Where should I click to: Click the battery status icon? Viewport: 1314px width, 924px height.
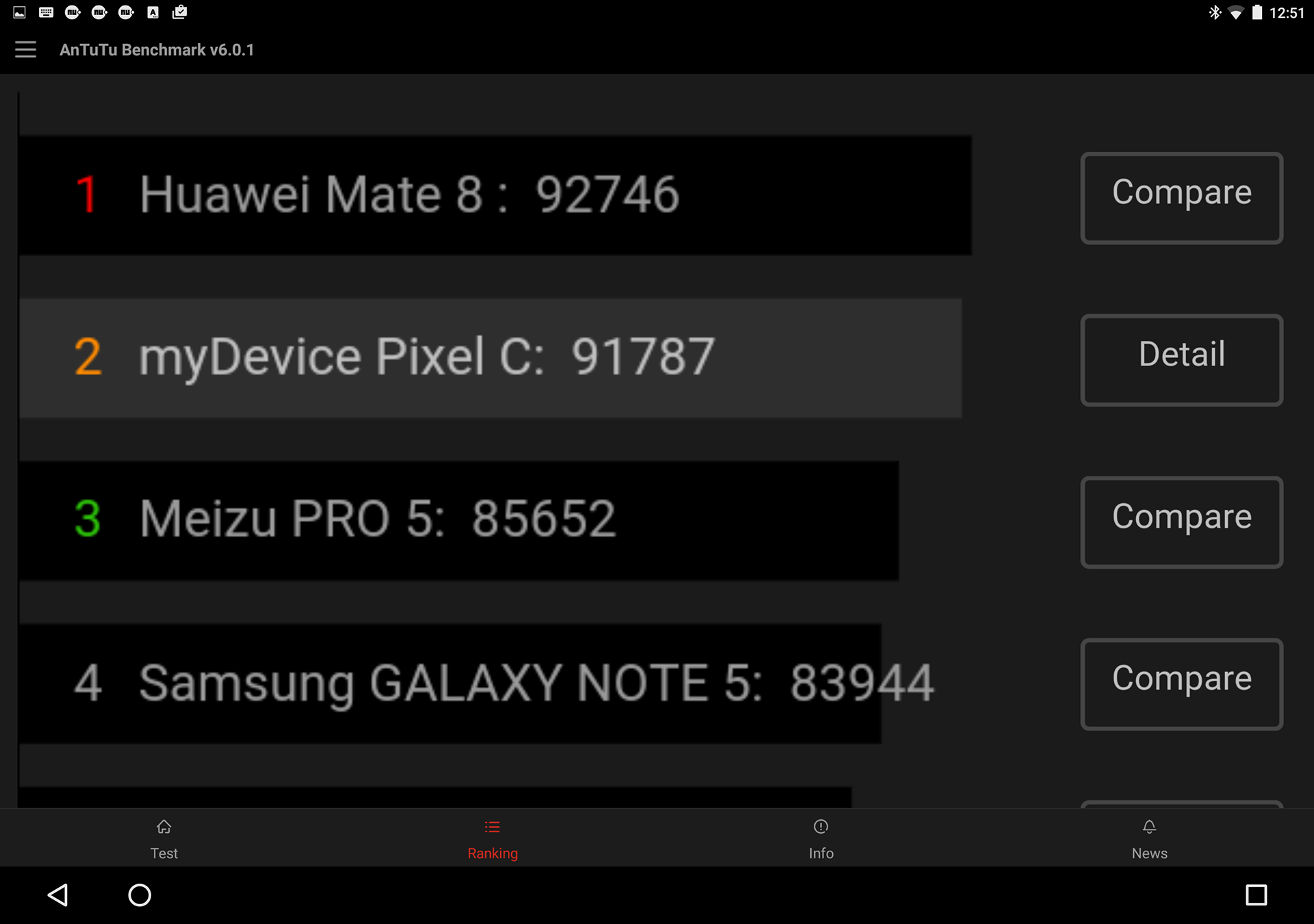tap(1257, 12)
